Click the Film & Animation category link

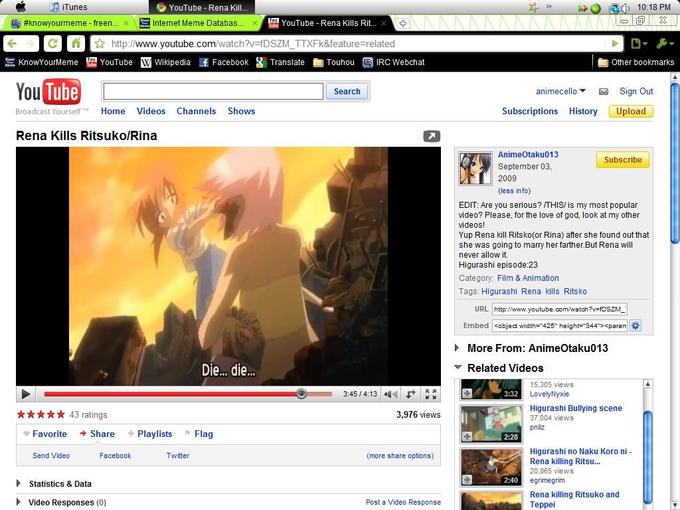coord(528,278)
